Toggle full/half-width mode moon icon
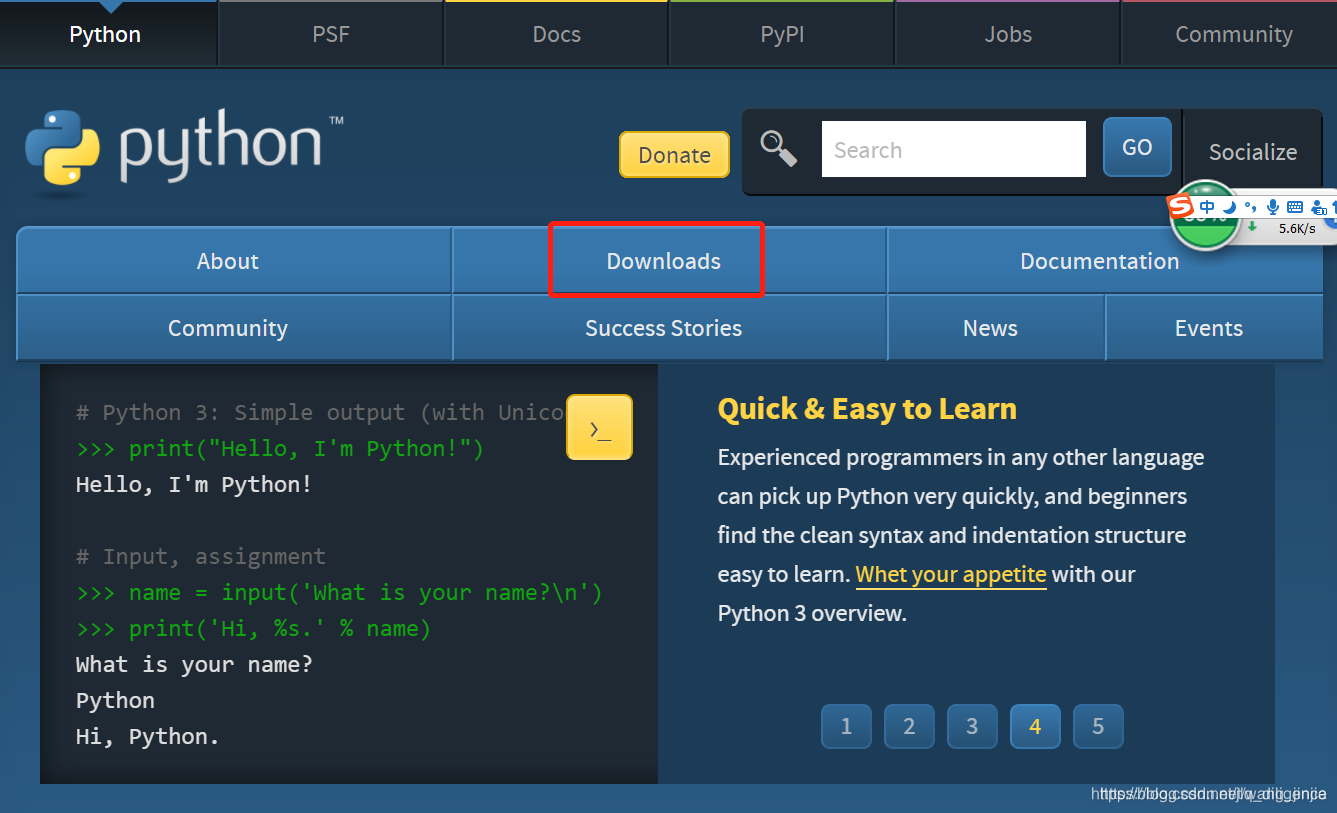The height and width of the screenshot is (813, 1337). click(x=1229, y=207)
